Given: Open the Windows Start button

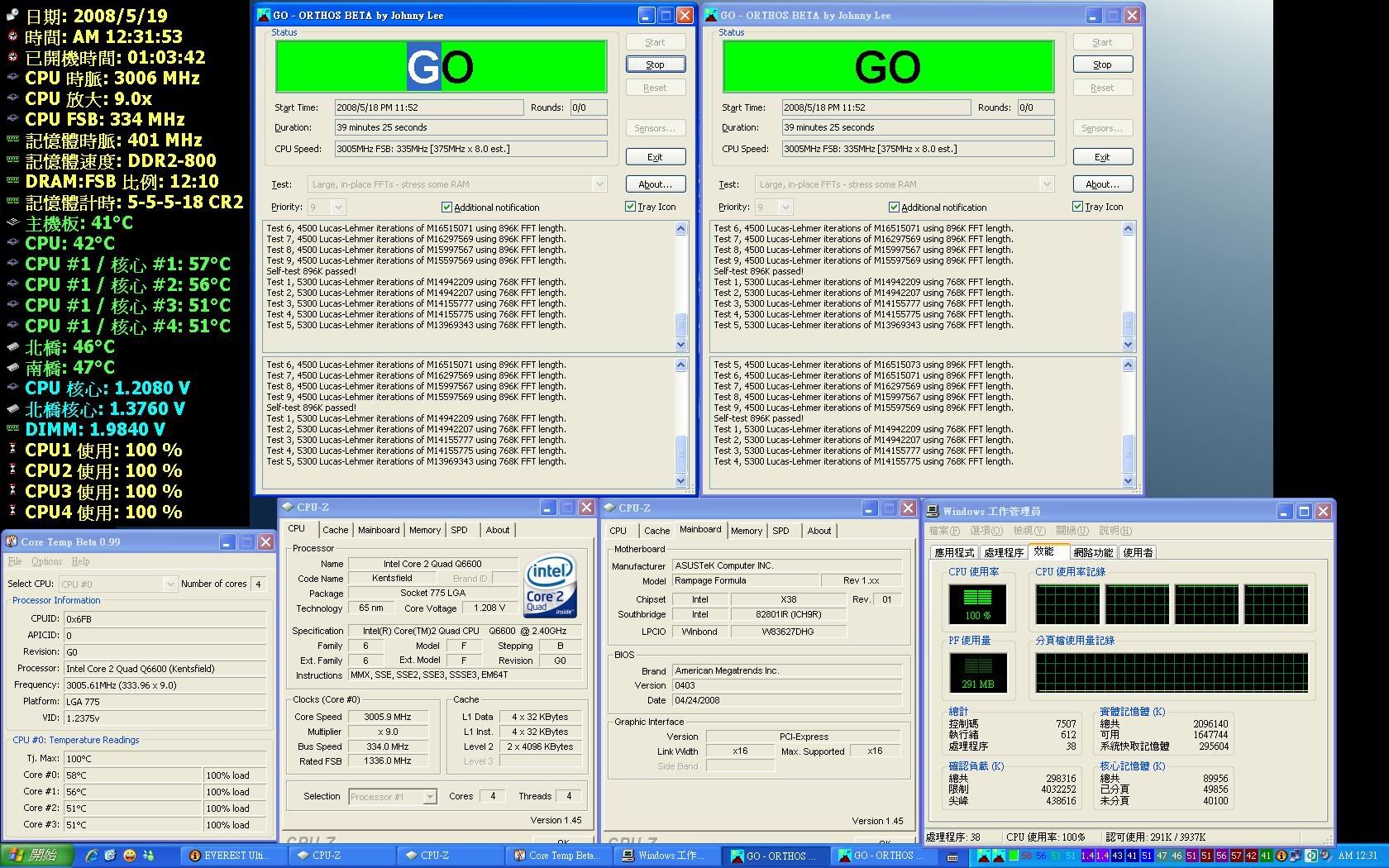Looking at the screenshot, I should point(36,856).
